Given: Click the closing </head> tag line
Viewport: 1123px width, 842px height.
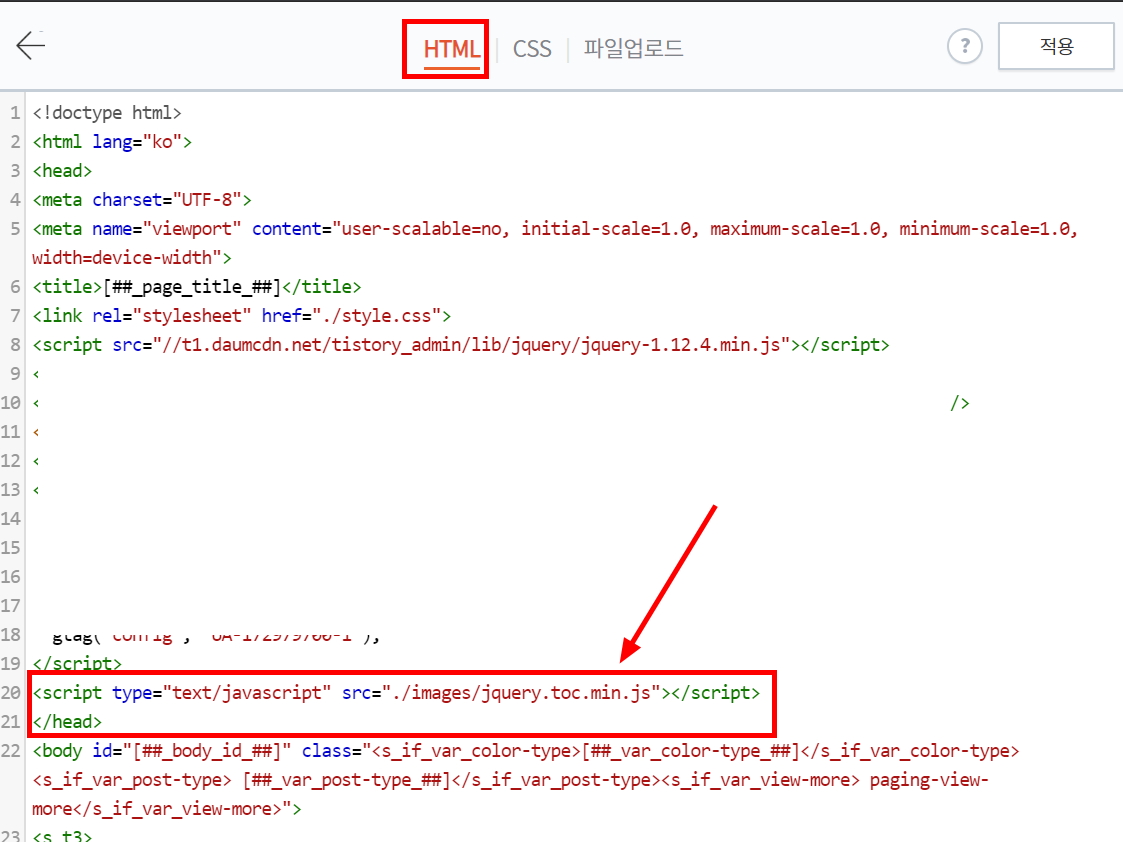Looking at the screenshot, I should (x=67, y=722).
